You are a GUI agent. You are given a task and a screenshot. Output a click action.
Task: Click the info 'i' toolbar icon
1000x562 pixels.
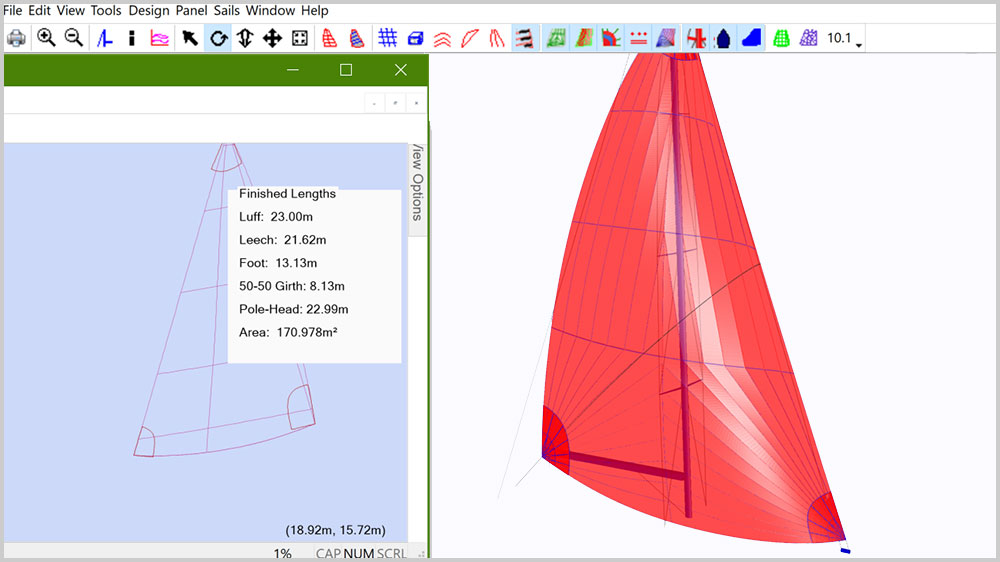coord(132,38)
